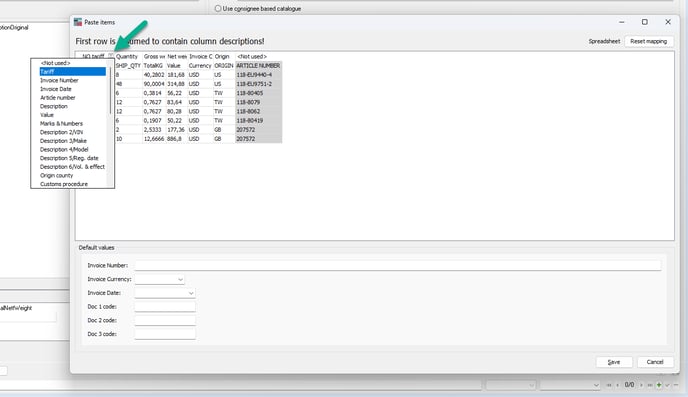
Task: Click cell 118-8079
Action: coord(258,102)
